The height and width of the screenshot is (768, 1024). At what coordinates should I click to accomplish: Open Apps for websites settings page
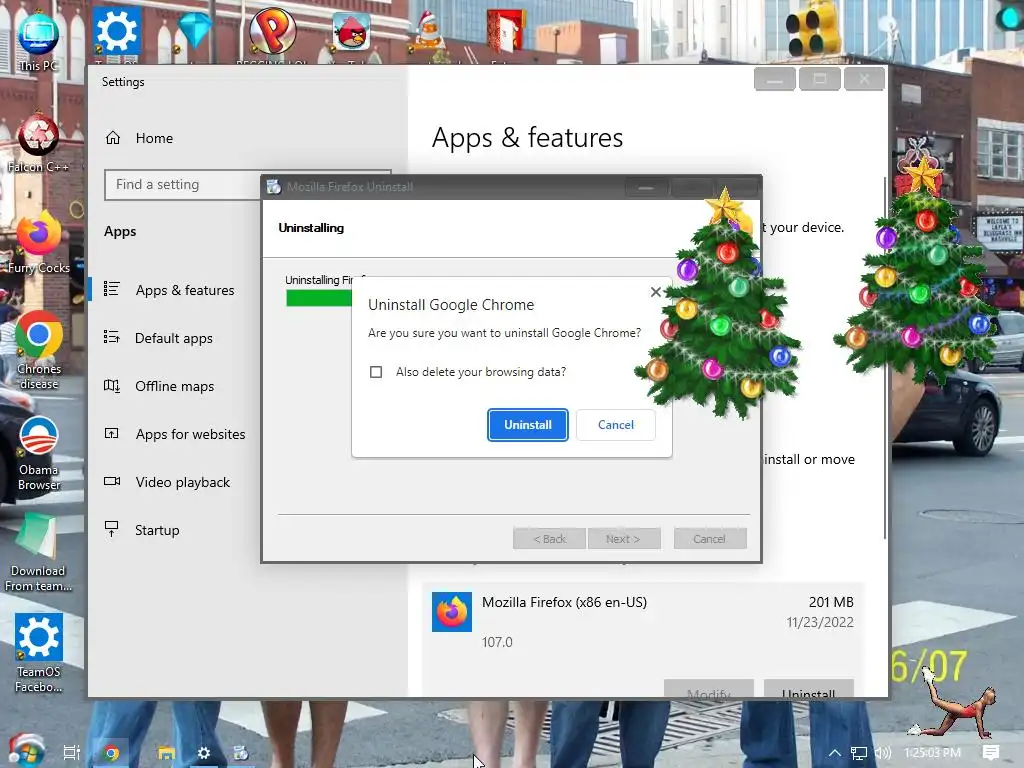point(191,434)
